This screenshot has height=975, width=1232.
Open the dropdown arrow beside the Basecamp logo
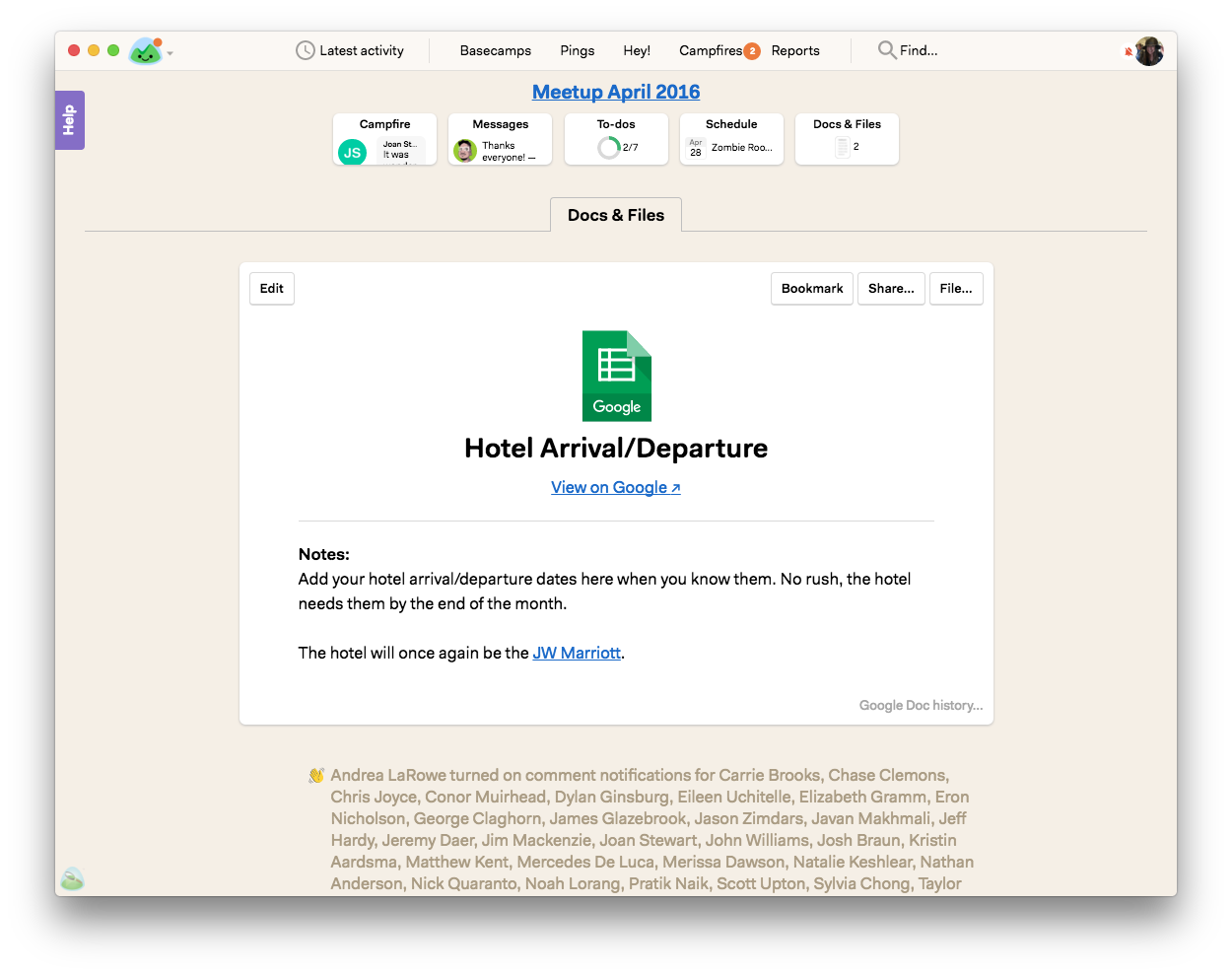[x=171, y=53]
